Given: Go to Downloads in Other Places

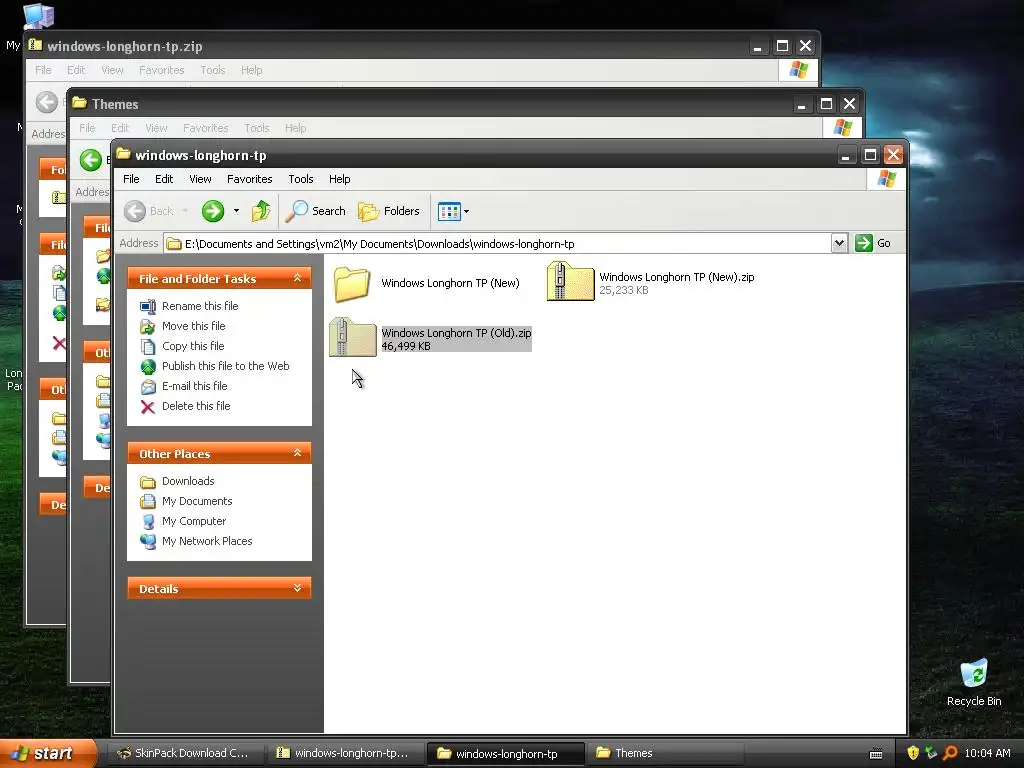Looking at the screenshot, I should point(188,481).
